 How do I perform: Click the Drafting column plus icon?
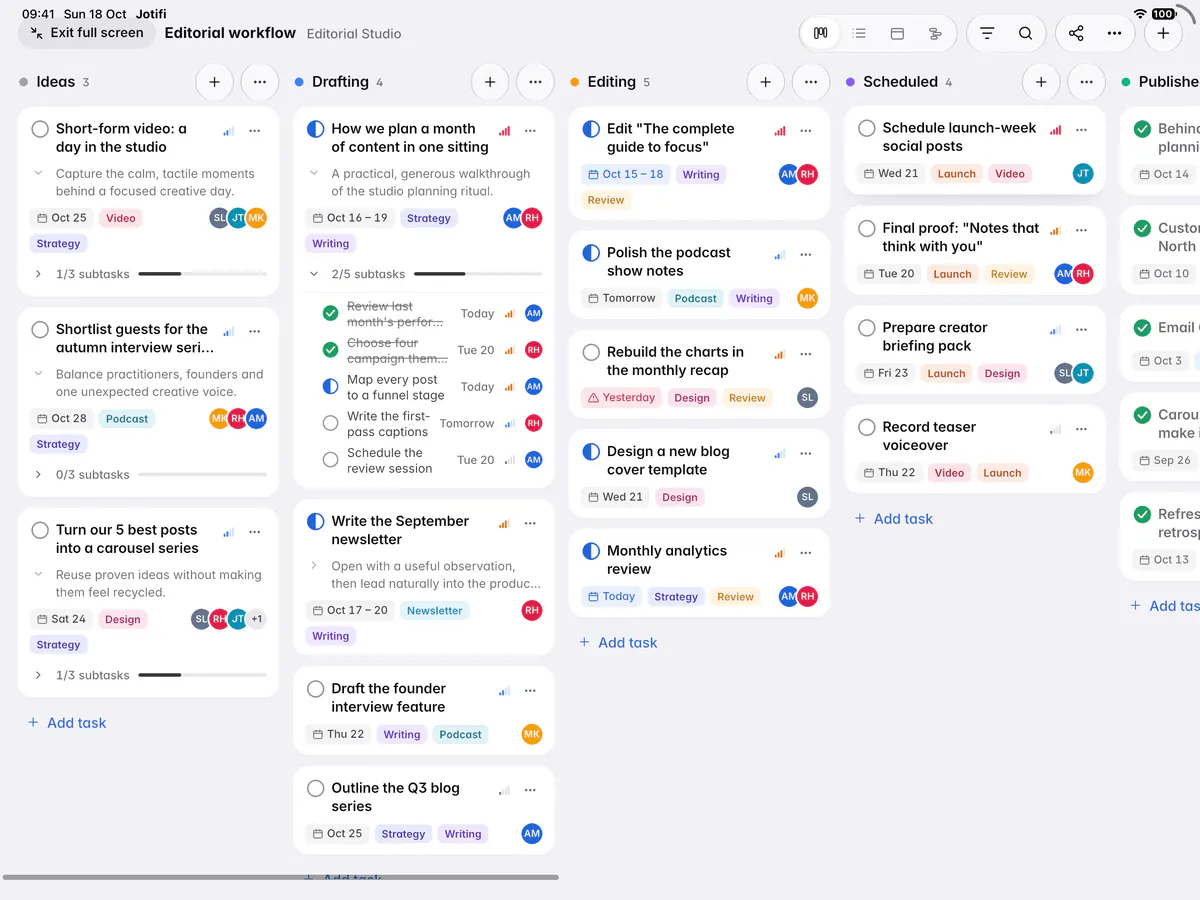click(490, 82)
